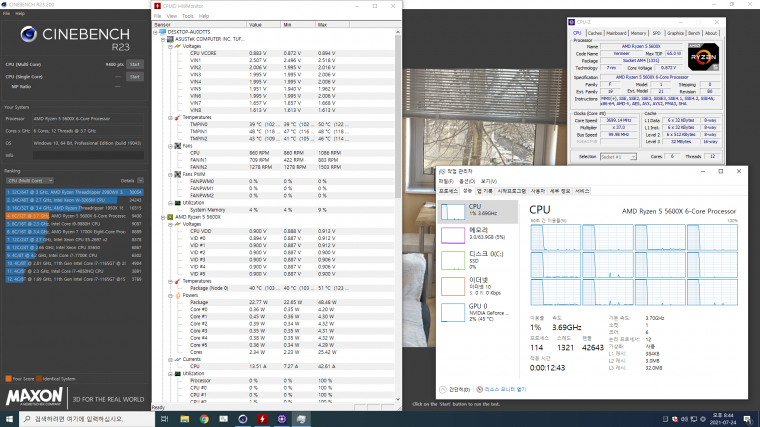The height and width of the screenshot is (427, 760).
Task: Collapse the Fans group in HWMonitor
Action: pos(171,146)
